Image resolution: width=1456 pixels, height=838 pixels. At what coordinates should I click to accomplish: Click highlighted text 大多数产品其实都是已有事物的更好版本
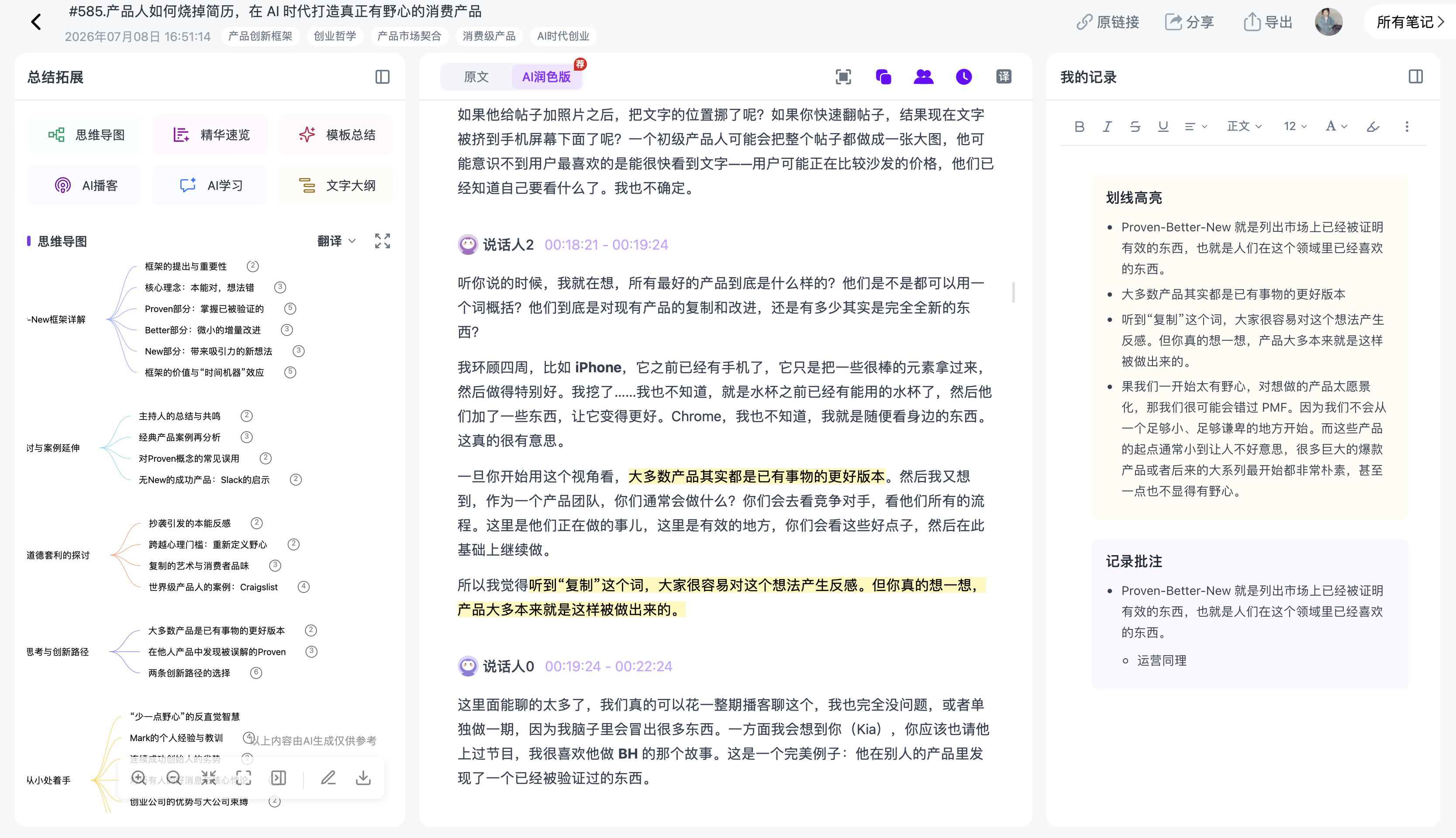tap(756, 477)
